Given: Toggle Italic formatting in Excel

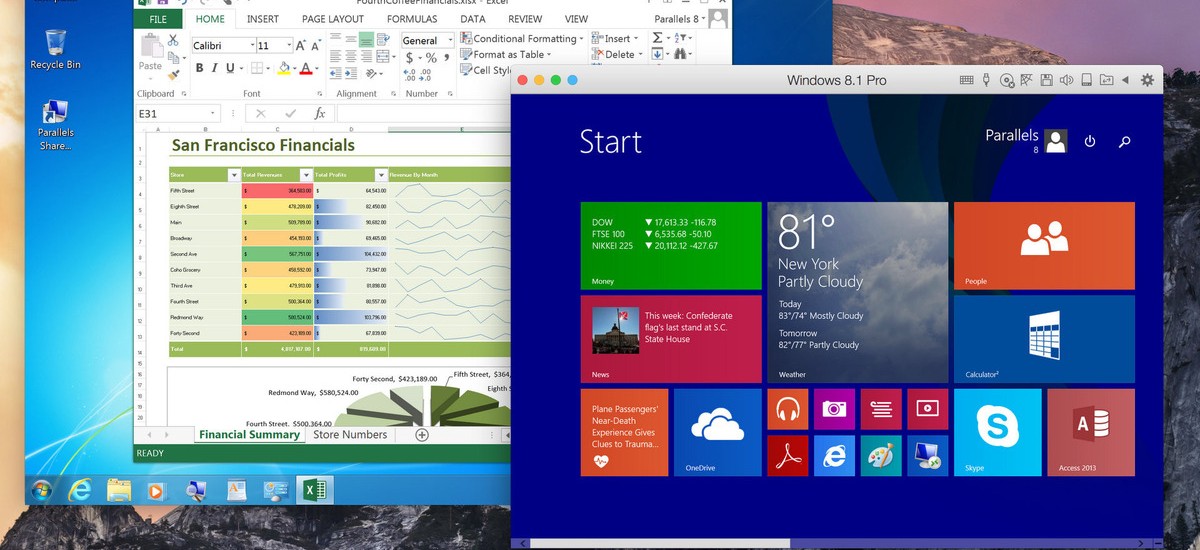Looking at the screenshot, I should [215, 69].
